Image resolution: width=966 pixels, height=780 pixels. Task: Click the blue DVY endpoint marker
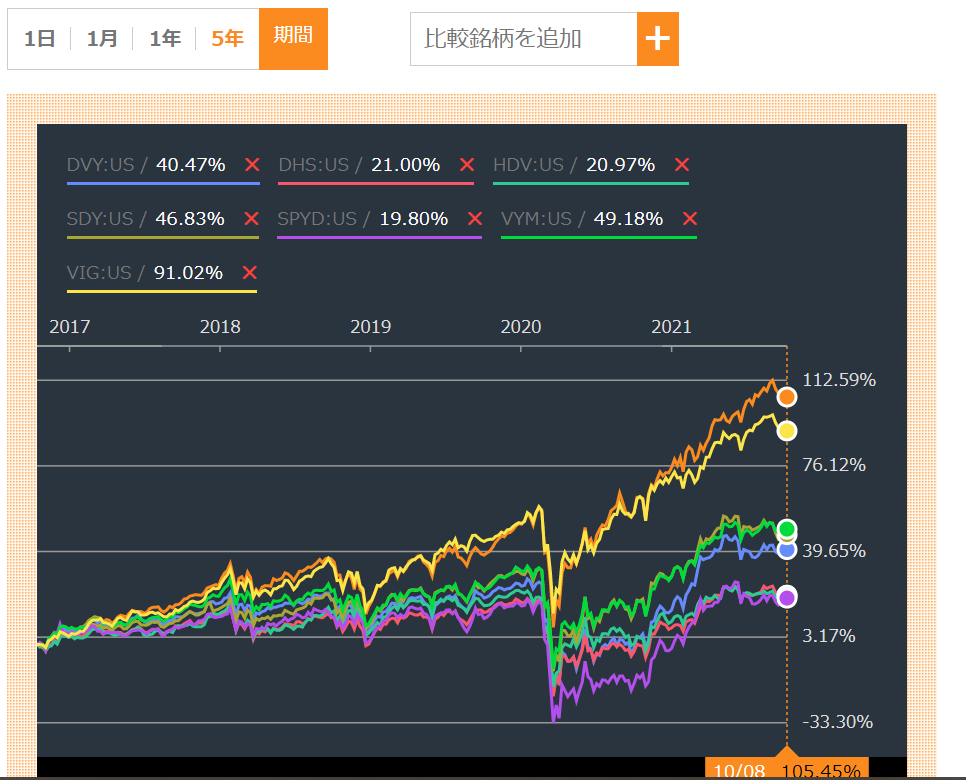coord(787,550)
